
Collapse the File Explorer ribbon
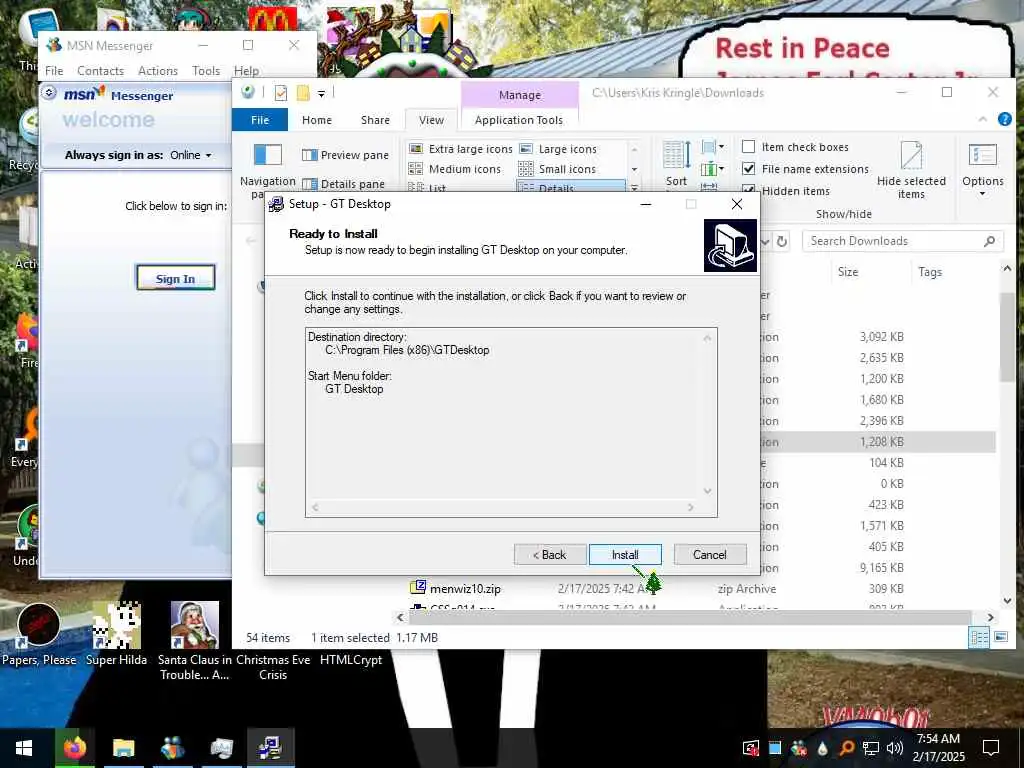pyautogui.click(x=982, y=119)
